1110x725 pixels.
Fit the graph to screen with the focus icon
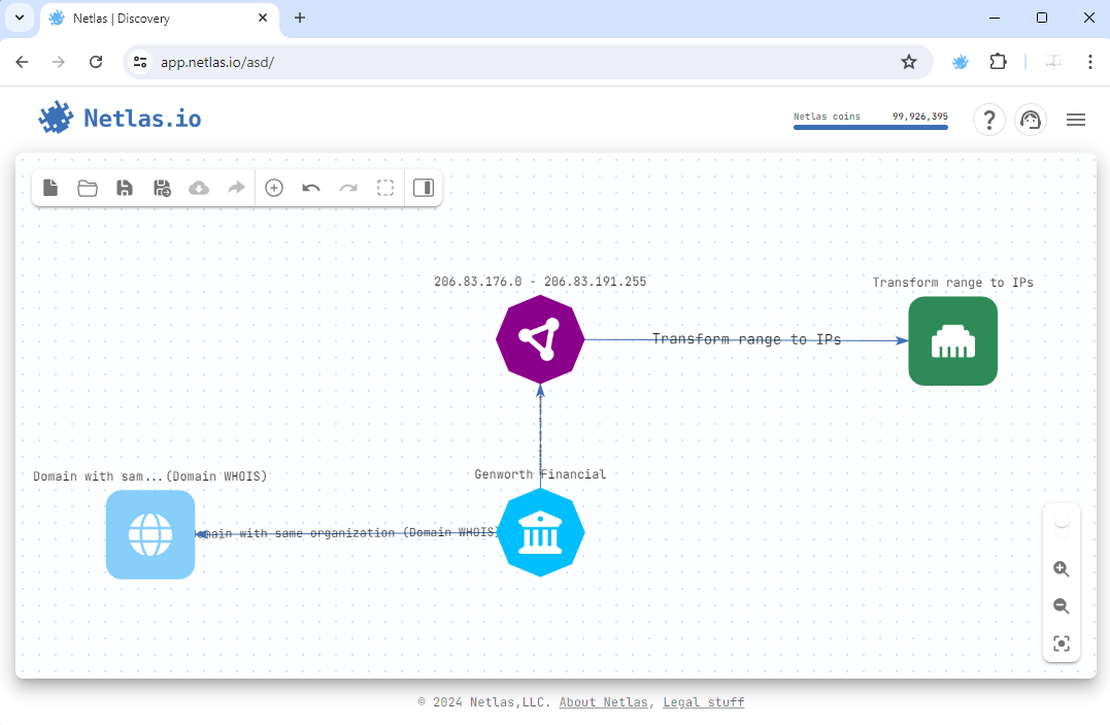[x=1061, y=643]
